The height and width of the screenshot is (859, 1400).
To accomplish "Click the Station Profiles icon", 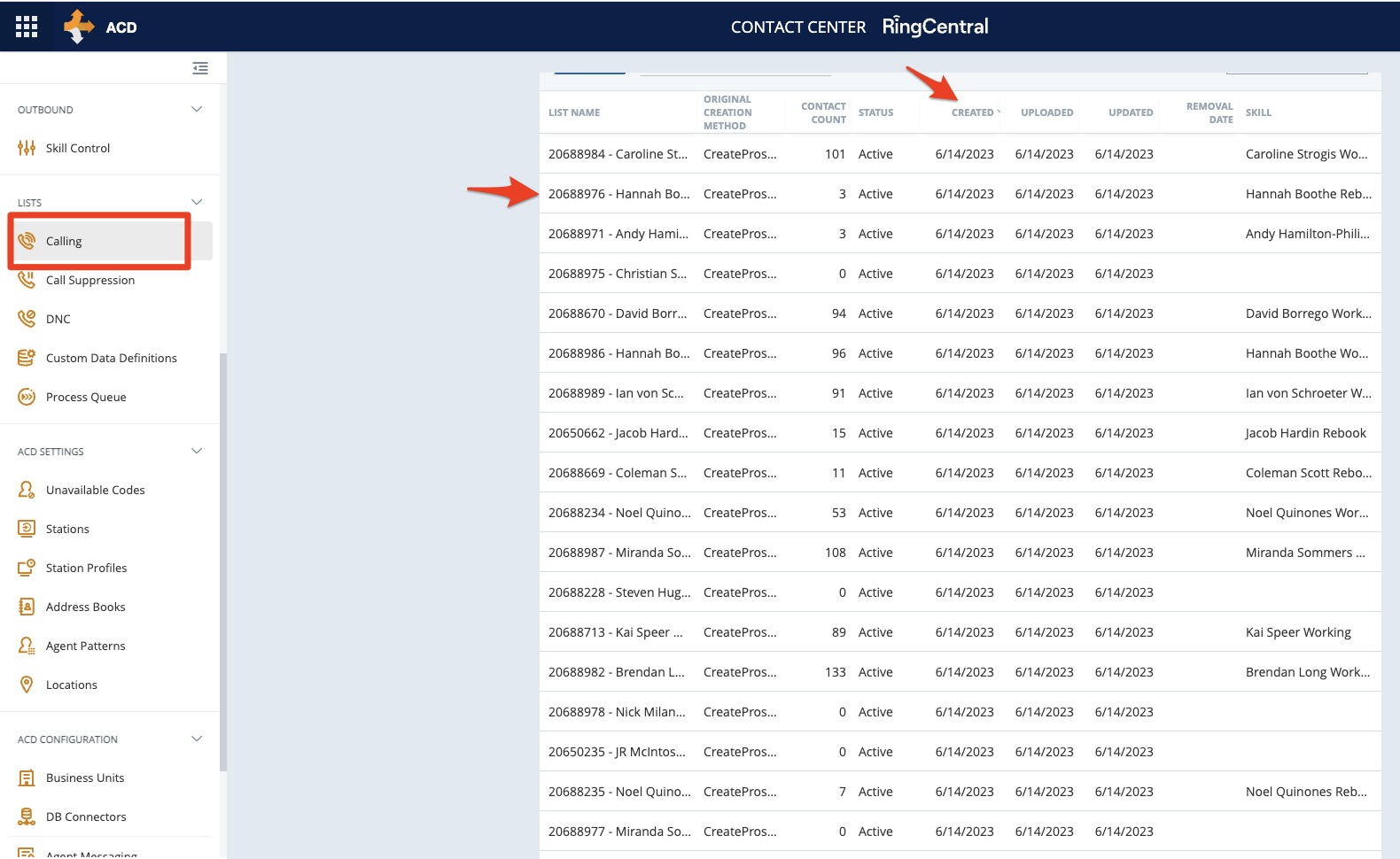I will [27, 568].
